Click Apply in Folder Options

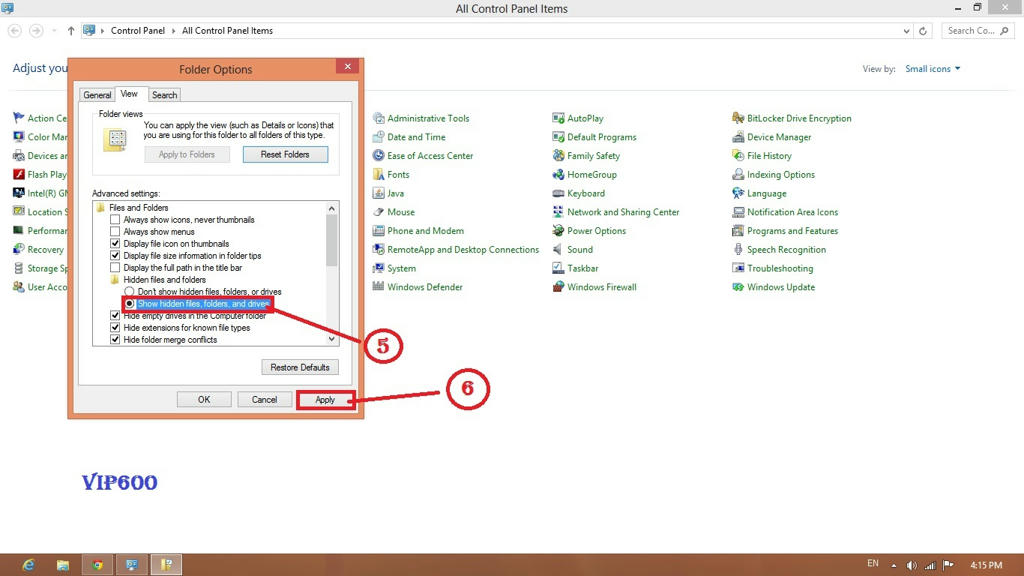click(x=325, y=400)
